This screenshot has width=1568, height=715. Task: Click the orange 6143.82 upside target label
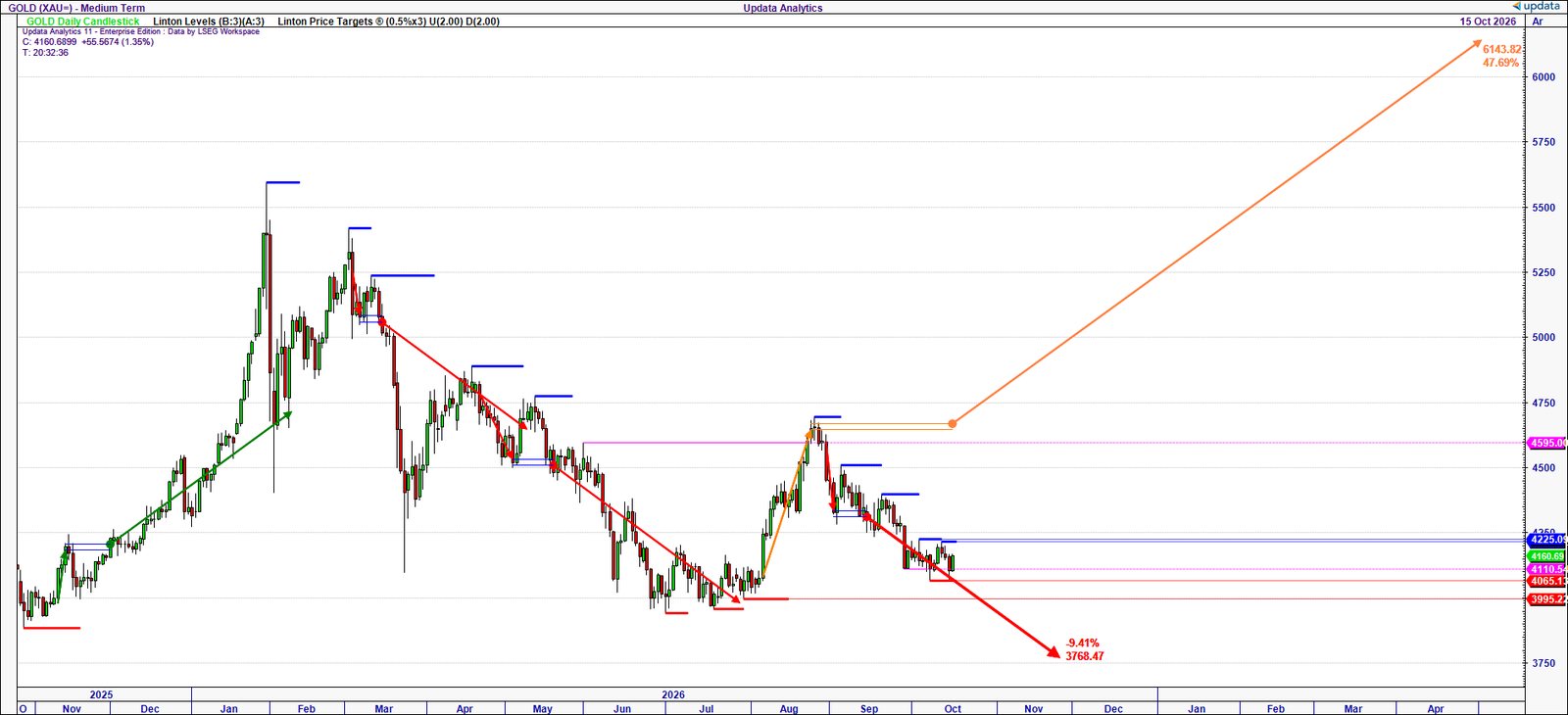(1501, 49)
